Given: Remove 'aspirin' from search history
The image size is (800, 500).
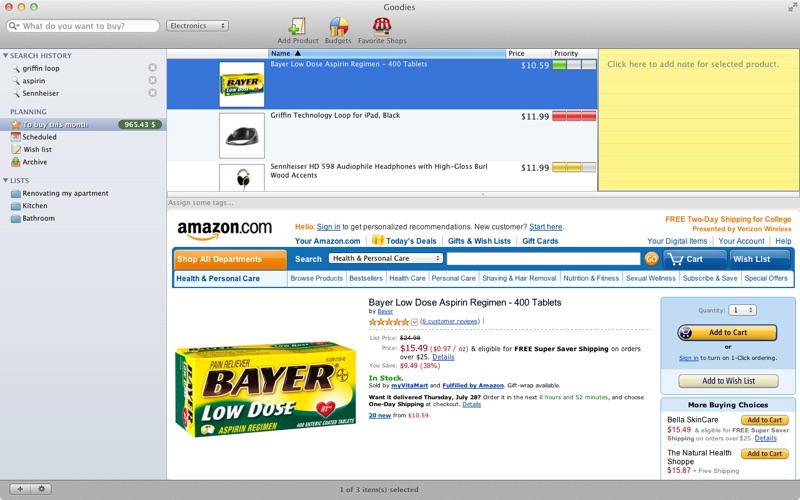Looking at the screenshot, I should click(153, 80).
